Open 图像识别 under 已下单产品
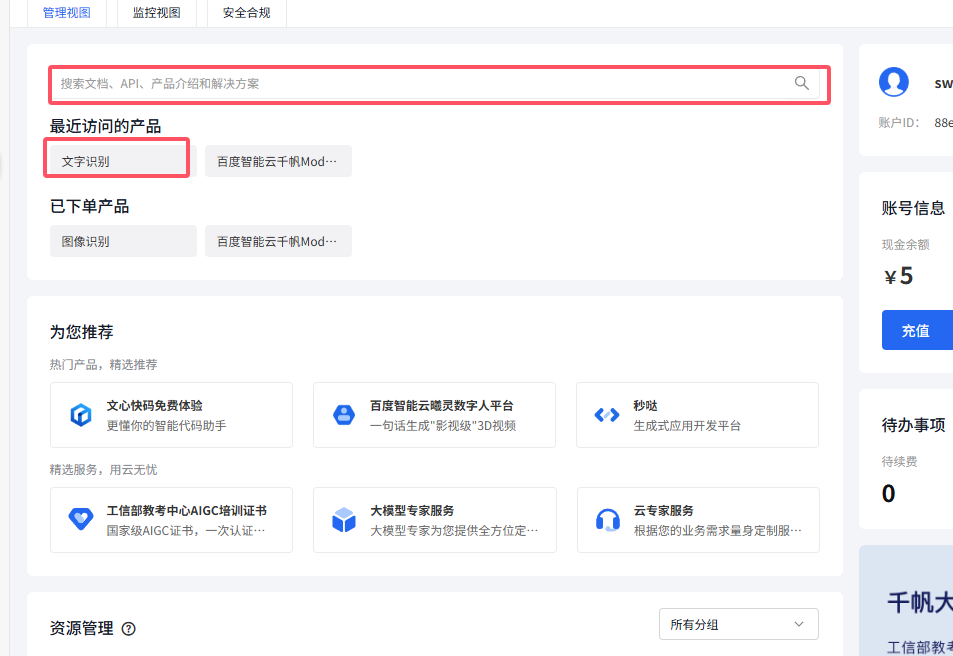 [x=123, y=241]
